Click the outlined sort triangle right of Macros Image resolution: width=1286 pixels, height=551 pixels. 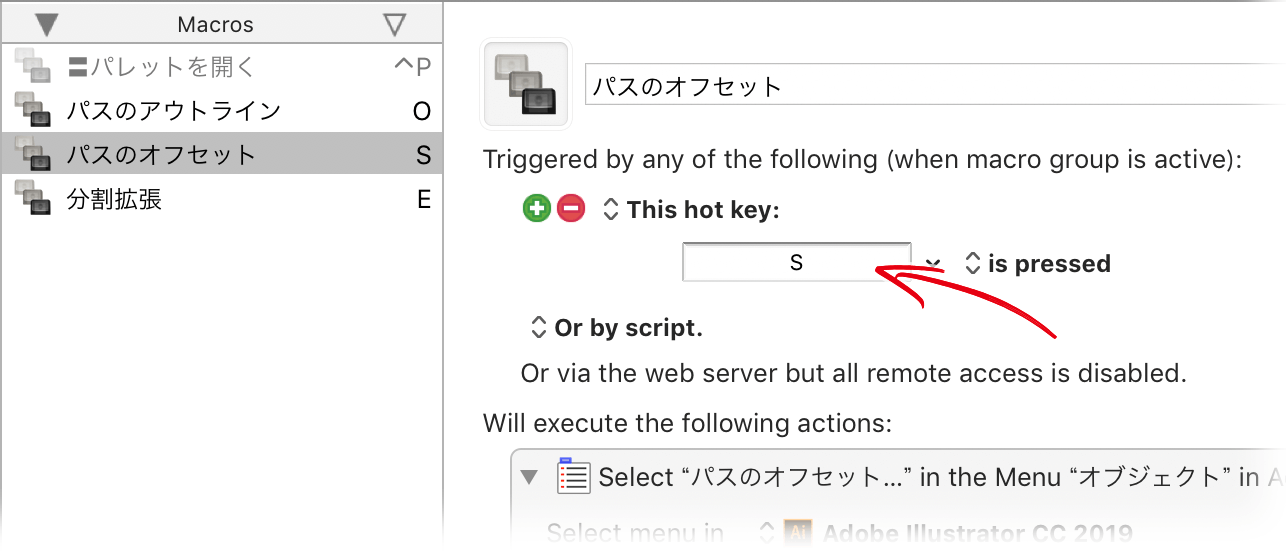(x=395, y=24)
